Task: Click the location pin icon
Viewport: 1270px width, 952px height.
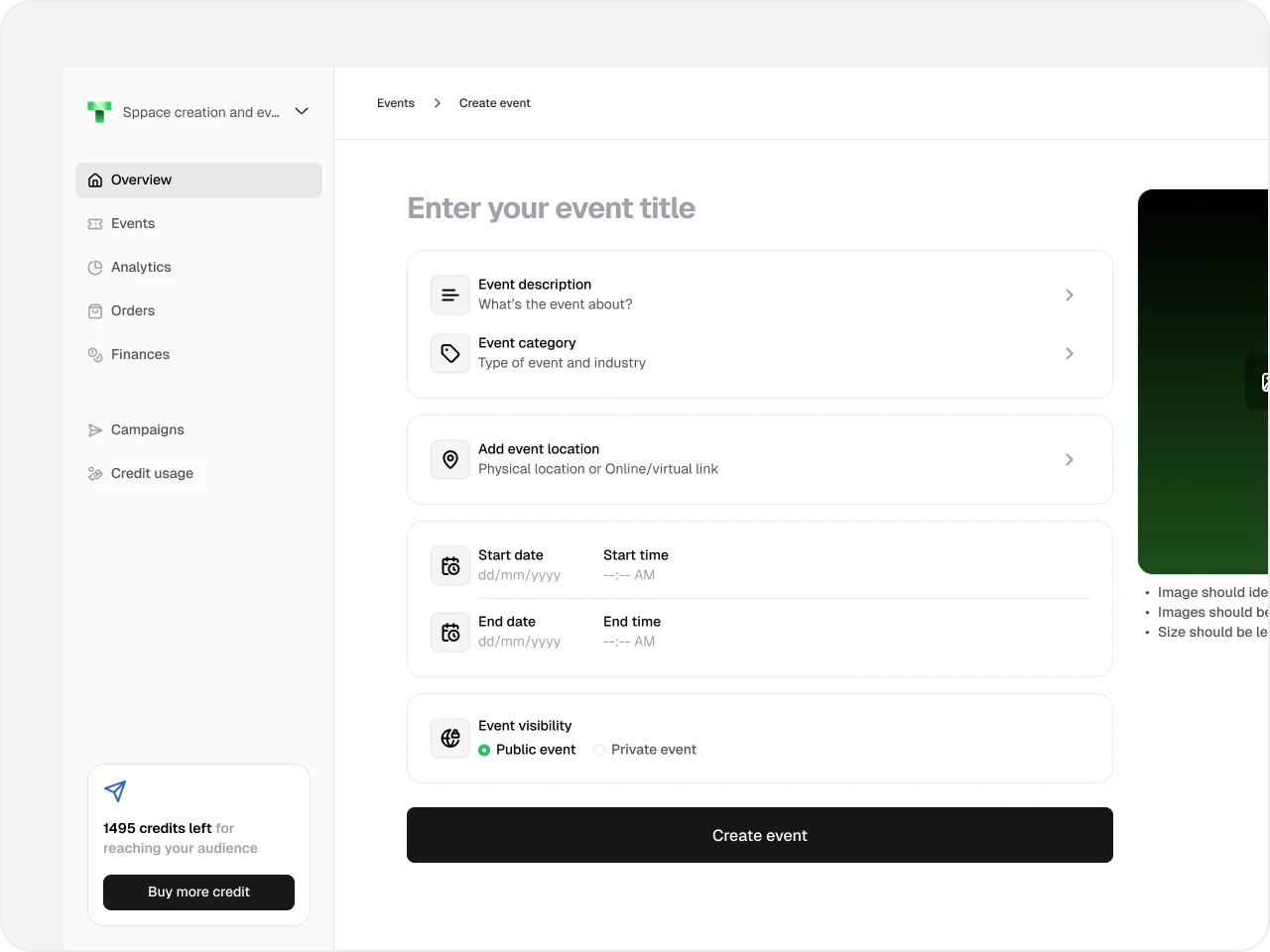Action: tap(450, 460)
